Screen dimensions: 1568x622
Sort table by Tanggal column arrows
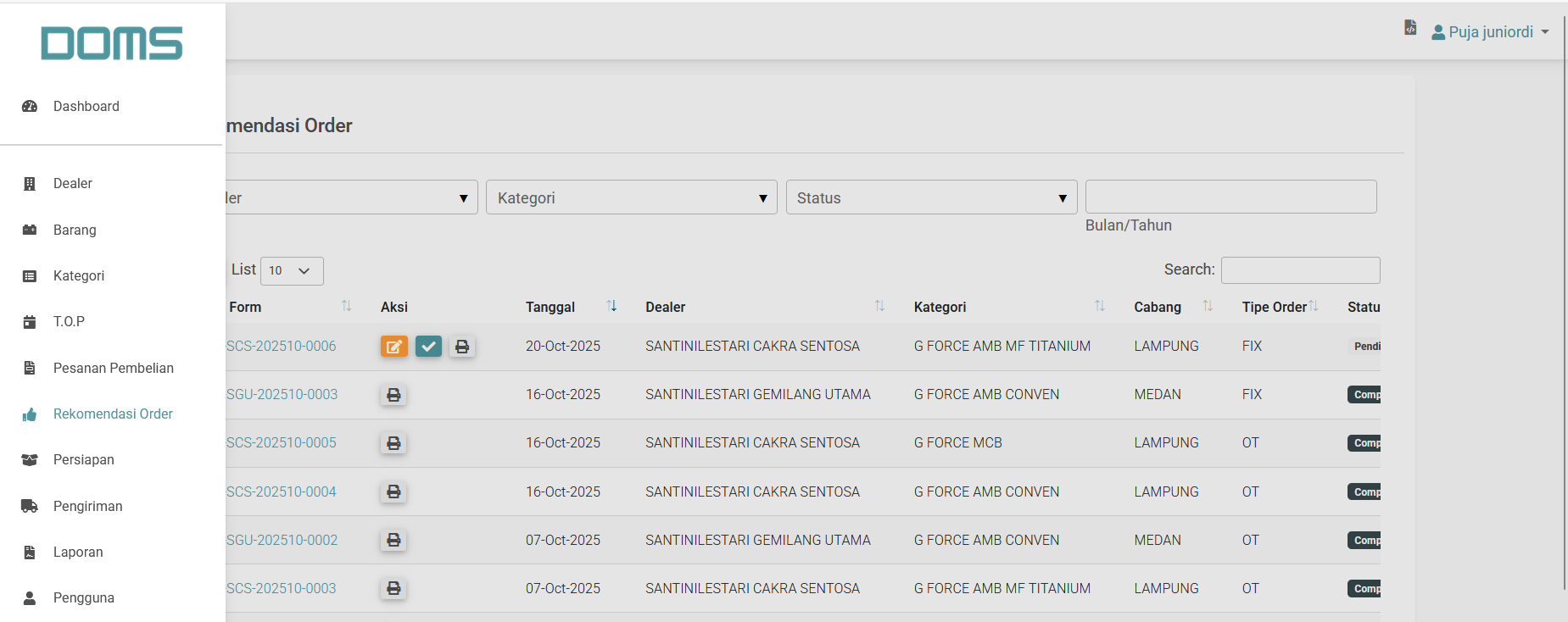point(611,306)
